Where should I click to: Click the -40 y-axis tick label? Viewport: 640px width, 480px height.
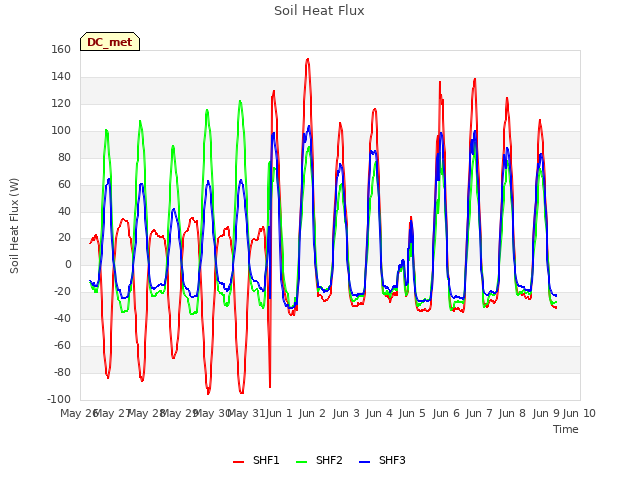62,318
